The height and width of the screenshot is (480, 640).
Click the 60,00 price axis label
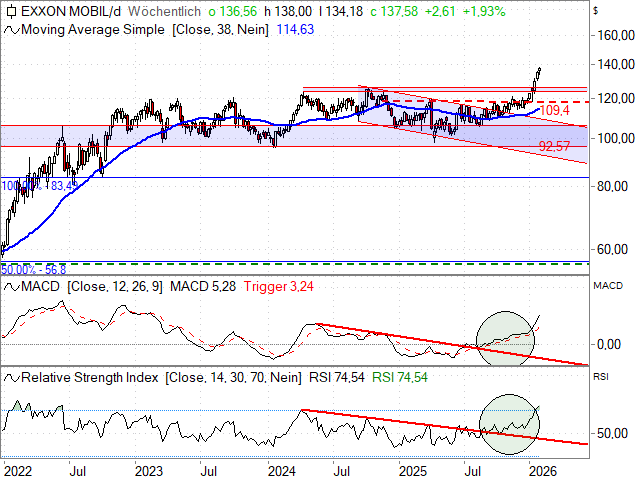[x=612, y=249]
